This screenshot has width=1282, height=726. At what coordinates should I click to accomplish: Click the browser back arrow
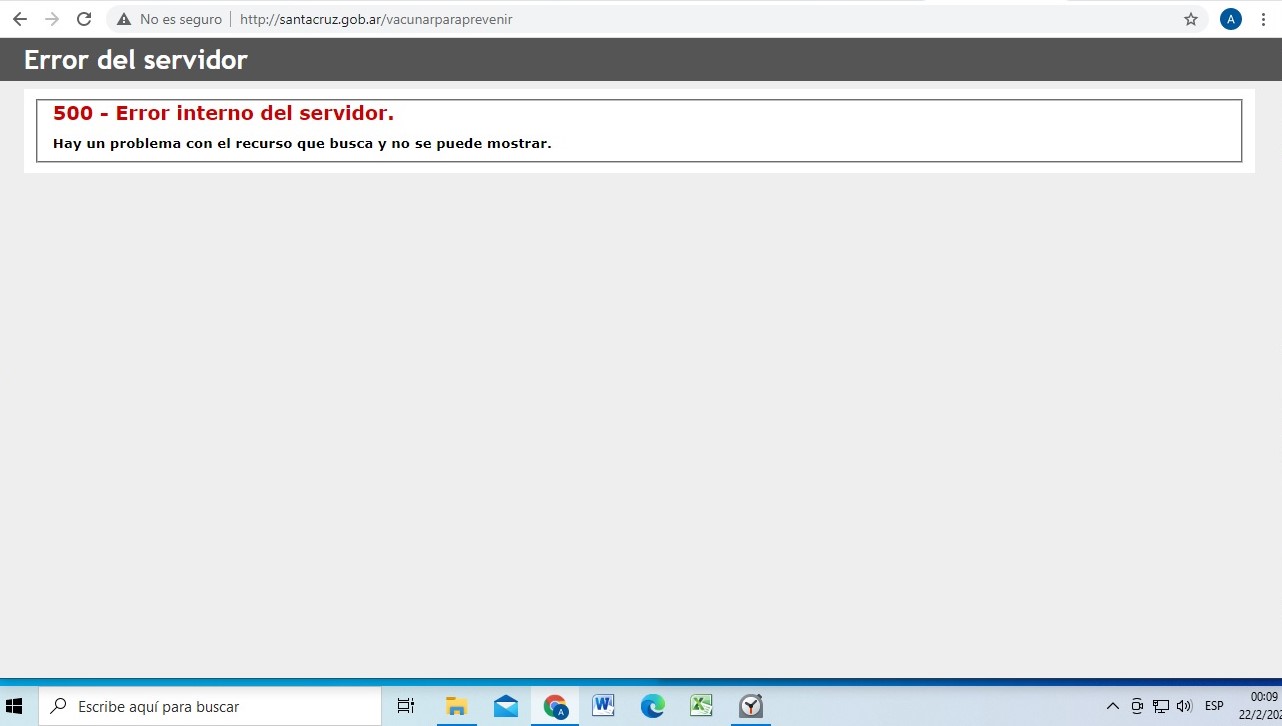point(20,19)
